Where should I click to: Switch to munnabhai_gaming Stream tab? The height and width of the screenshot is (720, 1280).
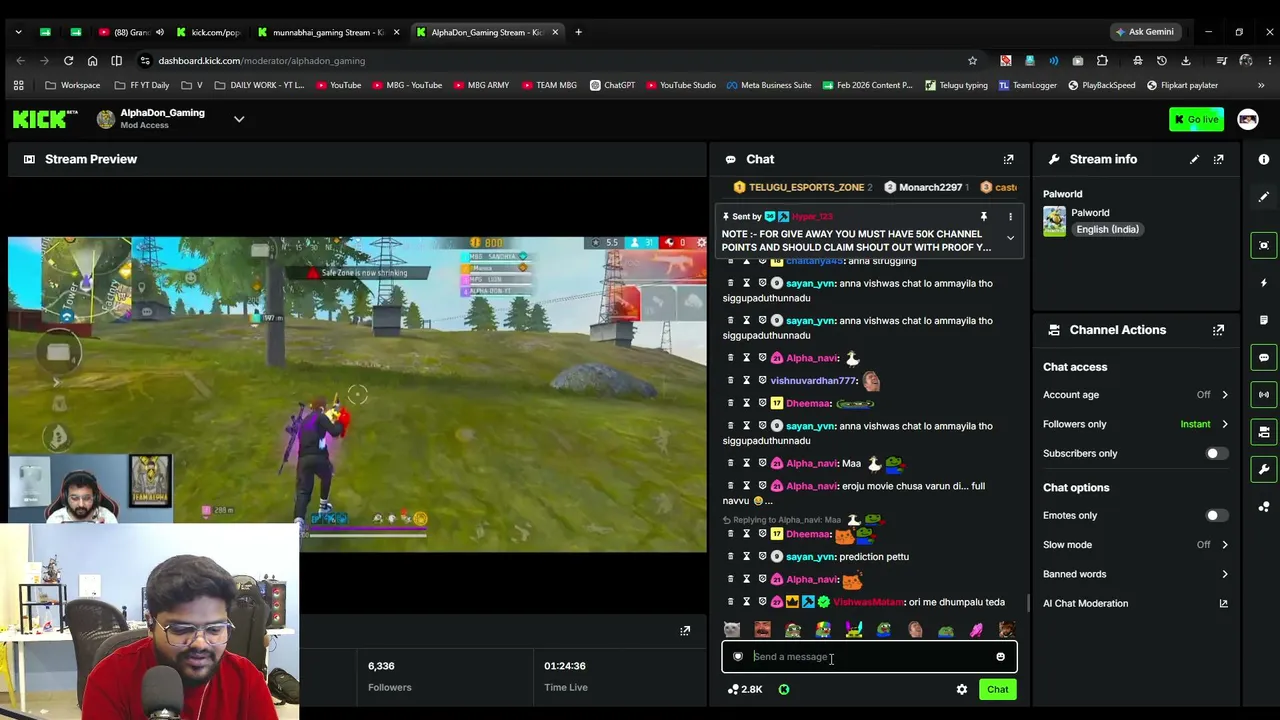(328, 32)
